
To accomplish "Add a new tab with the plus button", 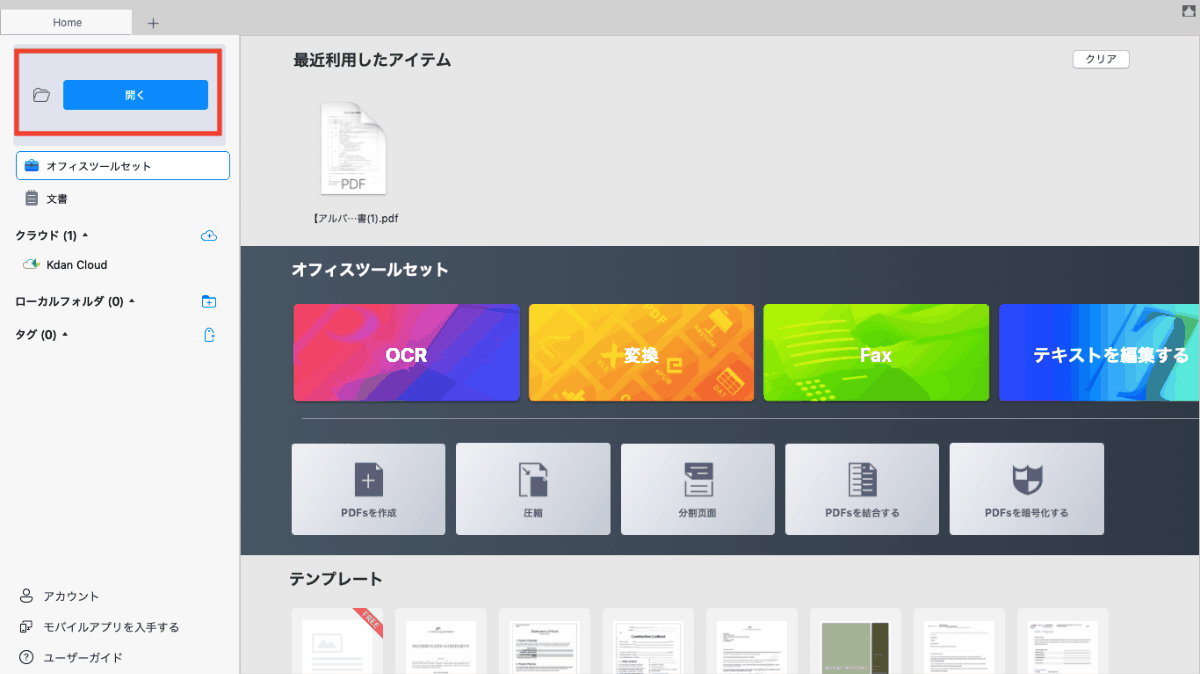I will (x=153, y=23).
